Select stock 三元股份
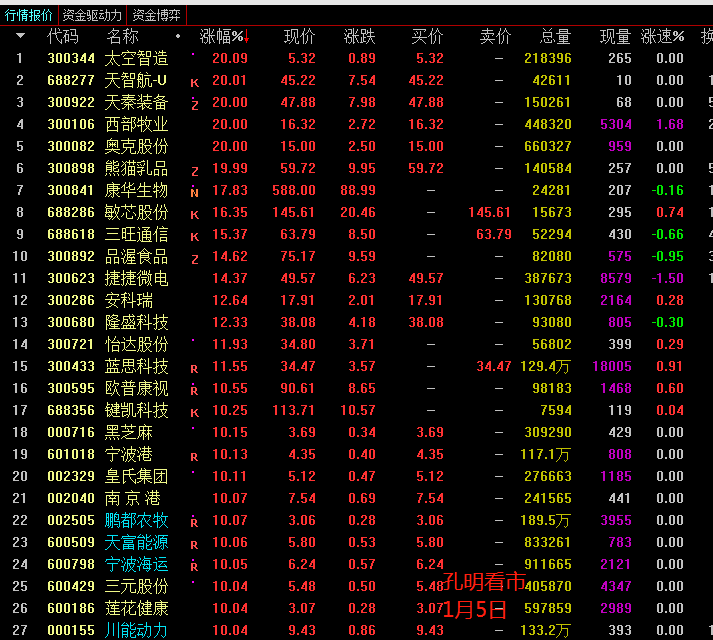The width and height of the screenshot is (713, 640). click(x=136, y=586)
